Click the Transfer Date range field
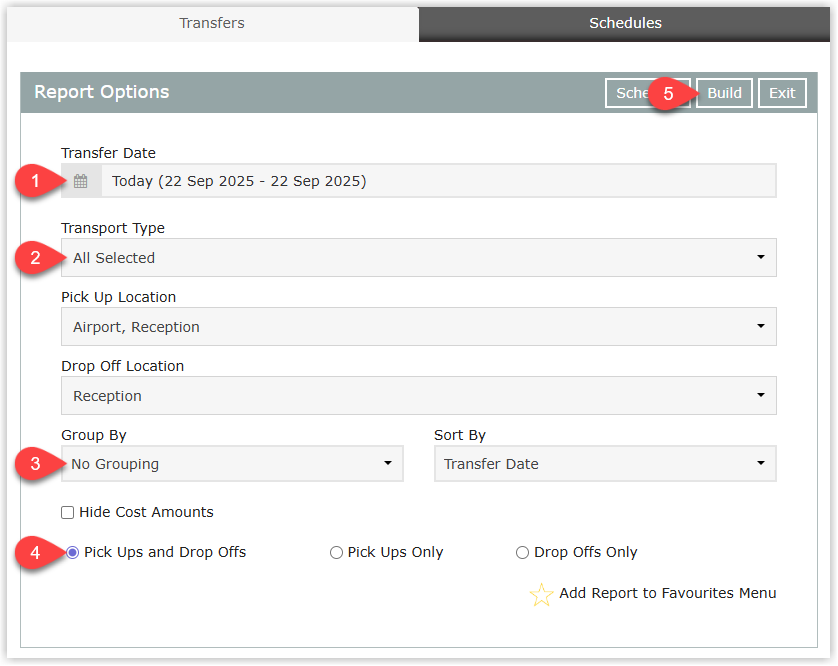The width and height of the screenshot is (838, 666). tap(438, 181)
